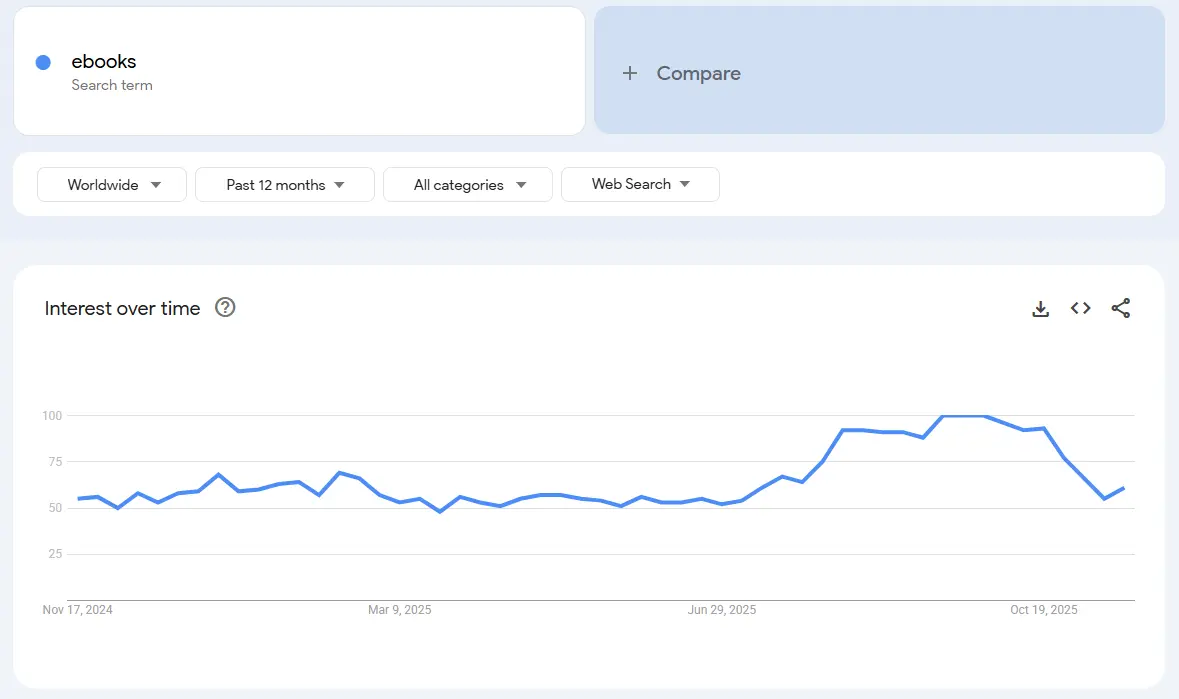The height and width of the screenshot is (699, 1179).
Task: Select the Jun 29, 2025 axis date
Action: click(722, 610)
